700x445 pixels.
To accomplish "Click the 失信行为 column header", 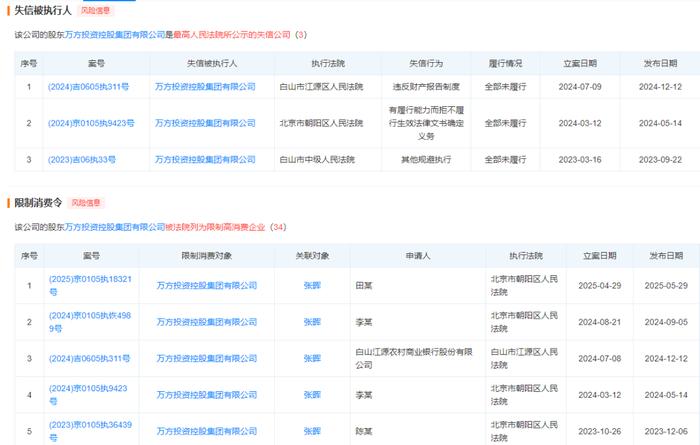I will pos(426,63).
